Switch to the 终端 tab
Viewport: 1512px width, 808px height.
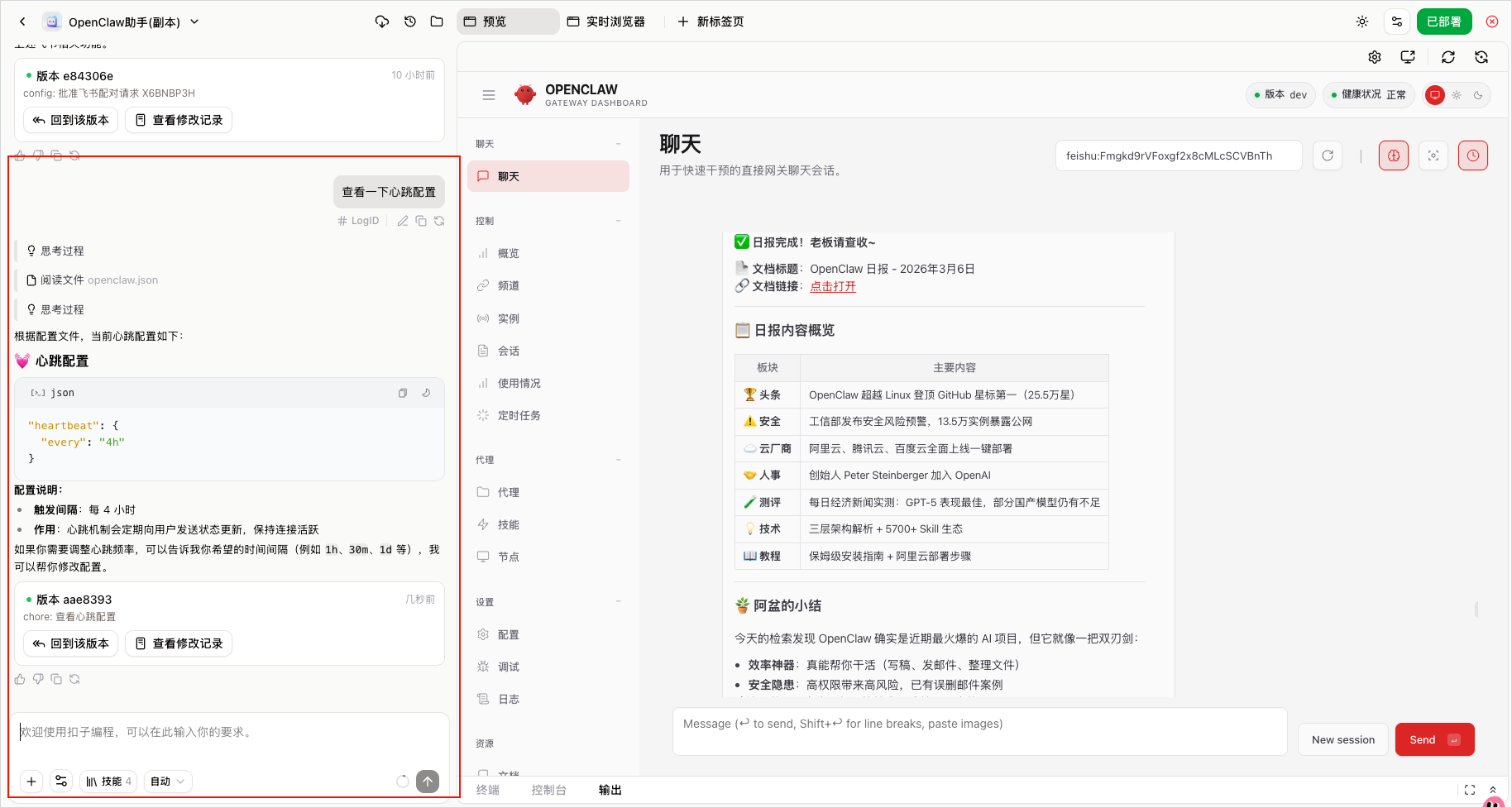coord(488,790)
